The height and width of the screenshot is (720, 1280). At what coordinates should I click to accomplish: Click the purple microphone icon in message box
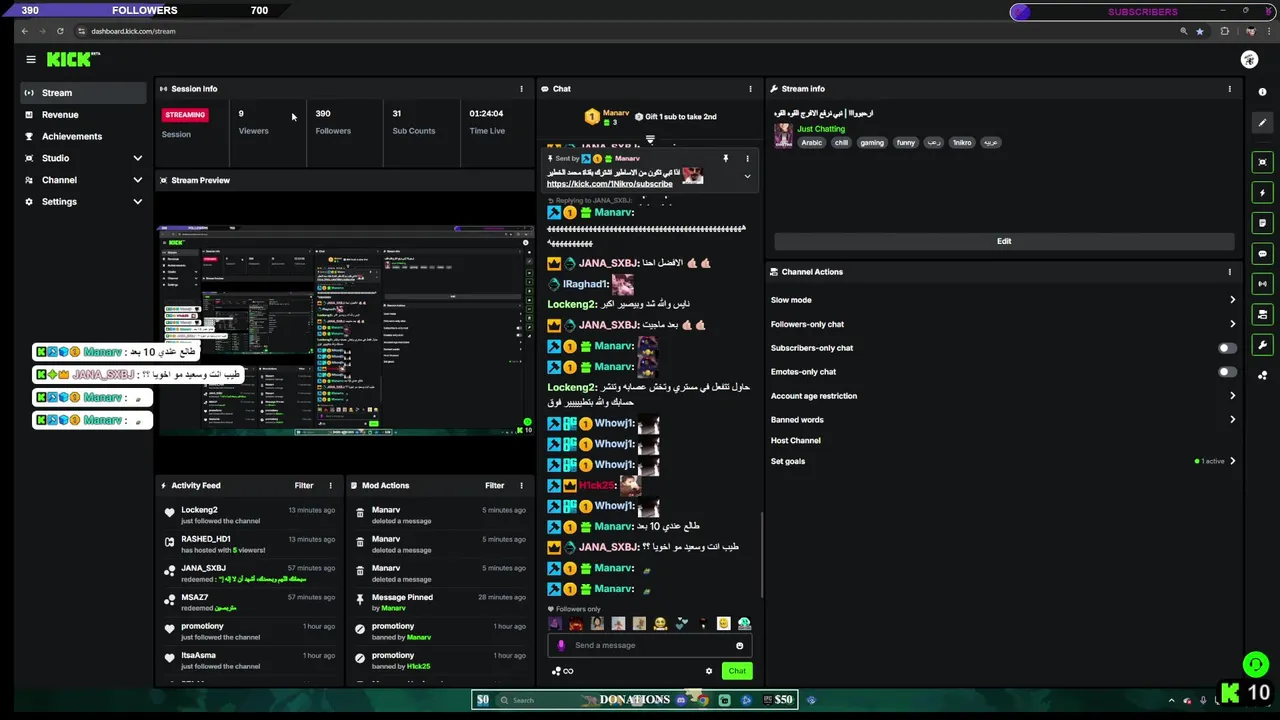[x=561, y=646]
